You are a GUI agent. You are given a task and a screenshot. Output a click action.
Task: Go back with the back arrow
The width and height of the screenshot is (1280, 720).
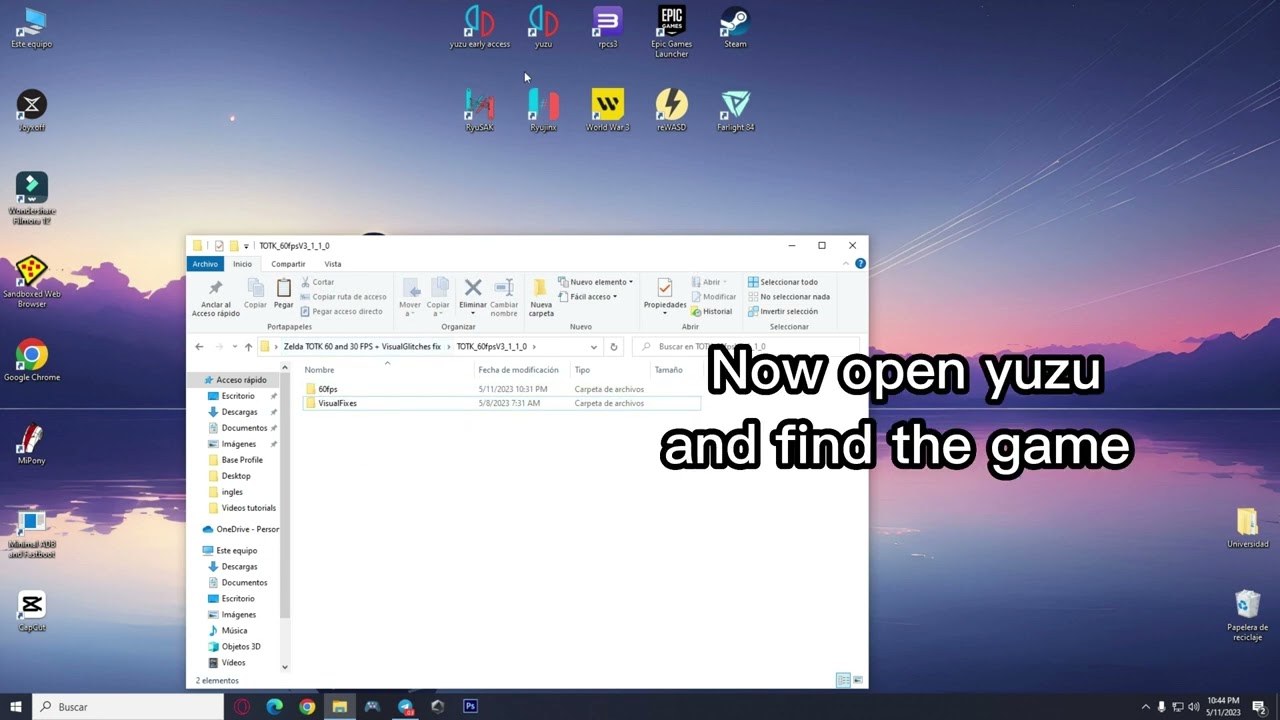(199, 347)
